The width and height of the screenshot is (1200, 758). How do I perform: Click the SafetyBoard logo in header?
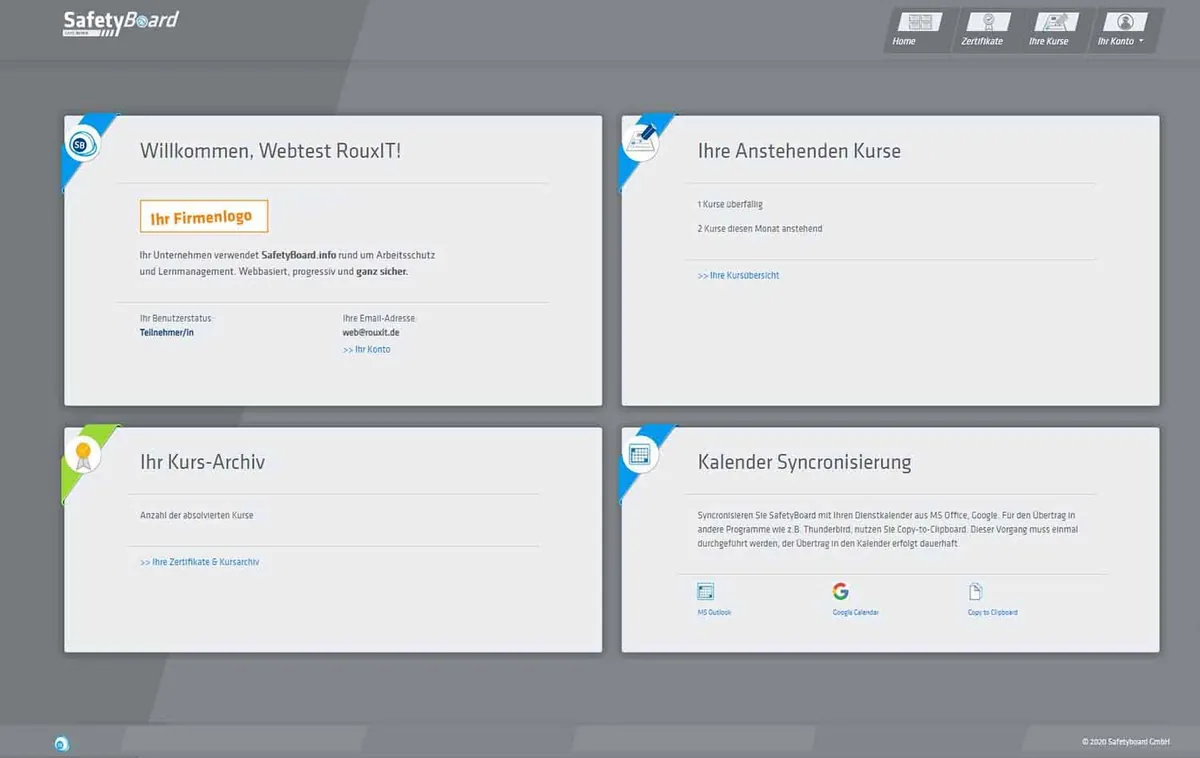(121, 22)
